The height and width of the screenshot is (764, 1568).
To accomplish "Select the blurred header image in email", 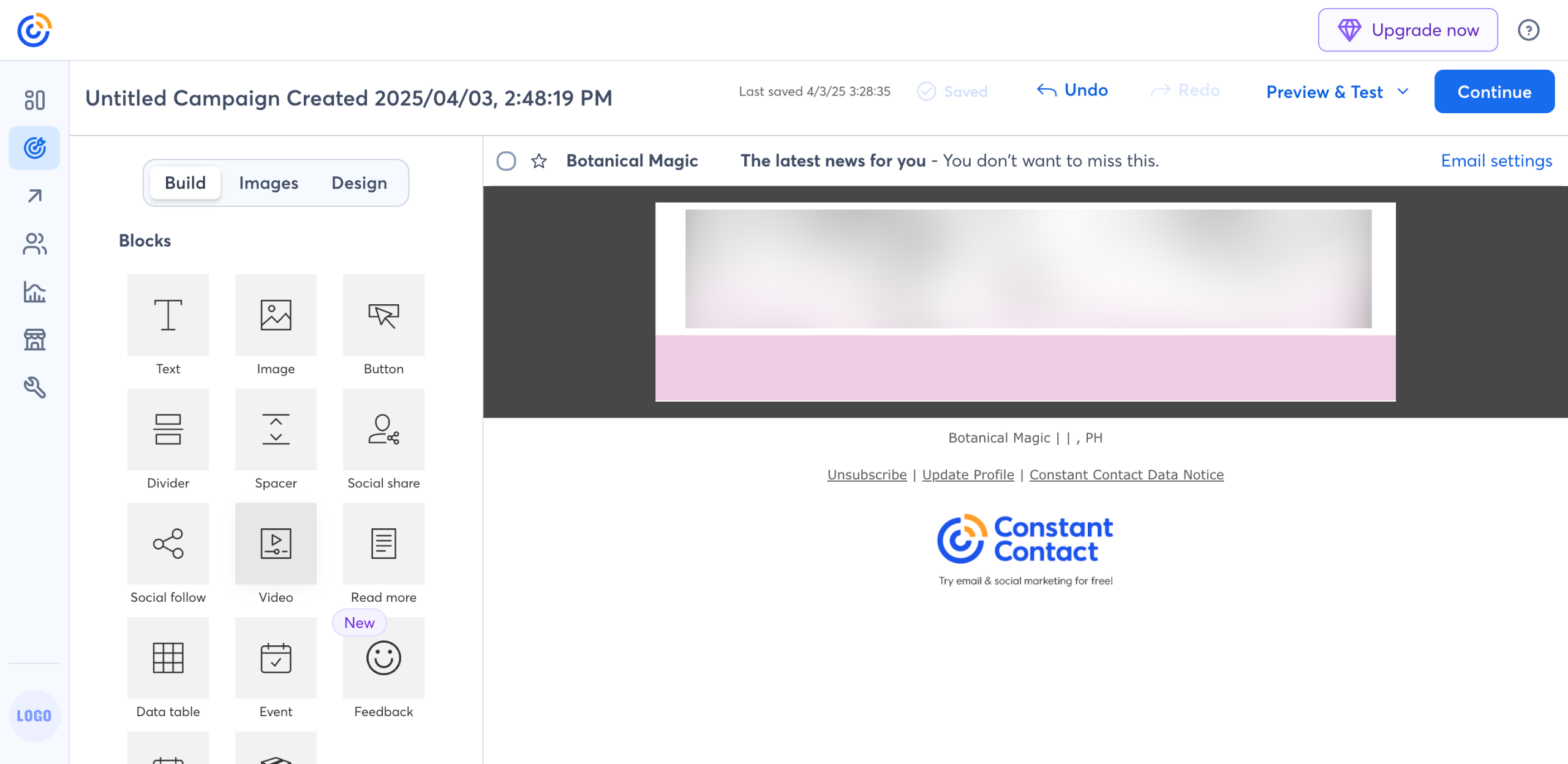I will point(1028,269).
